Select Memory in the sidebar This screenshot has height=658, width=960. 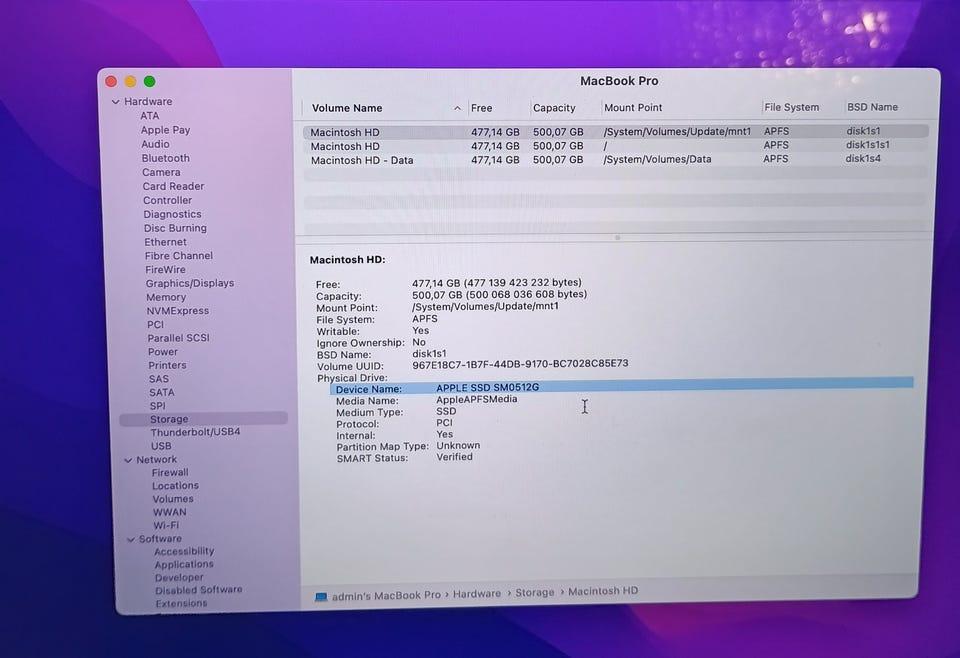tap(166, 297)
